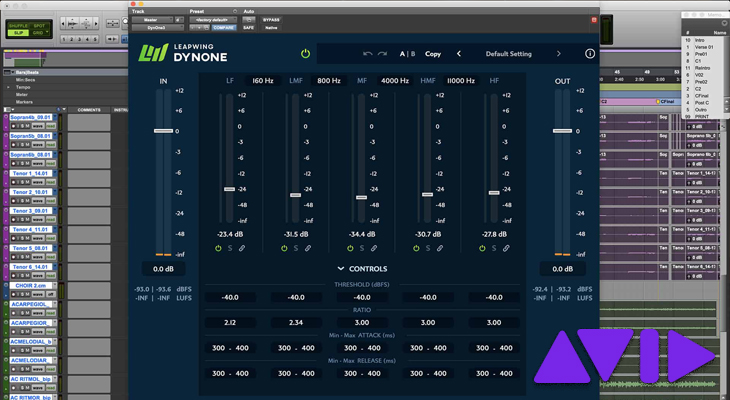
Task: Click the redo arrow in DynOne header
Action: [382, 54]
